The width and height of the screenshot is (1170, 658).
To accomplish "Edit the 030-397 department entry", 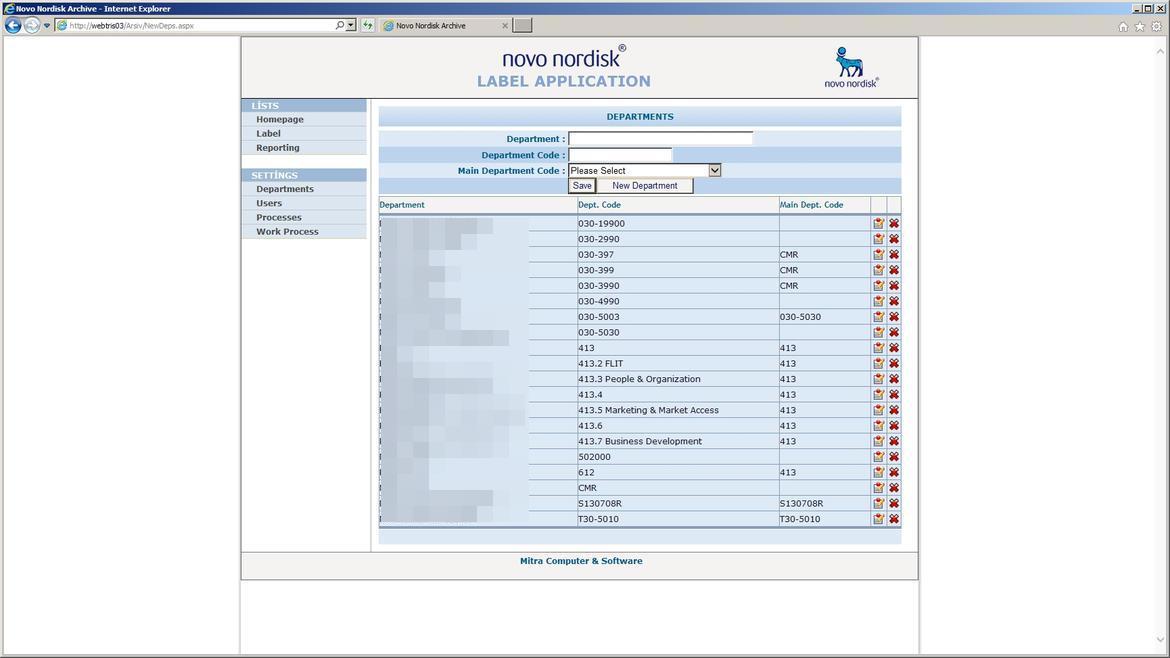I will [x=878, y=254].
